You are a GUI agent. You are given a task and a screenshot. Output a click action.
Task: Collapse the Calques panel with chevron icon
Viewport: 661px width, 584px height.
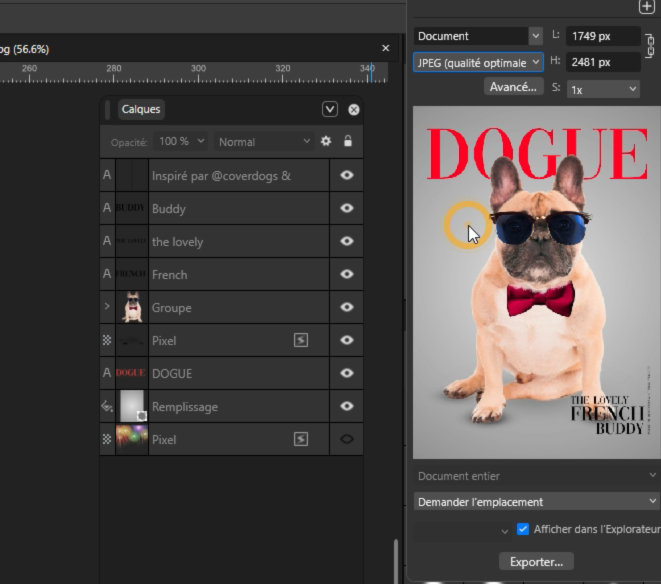click(x=330, y=110)
